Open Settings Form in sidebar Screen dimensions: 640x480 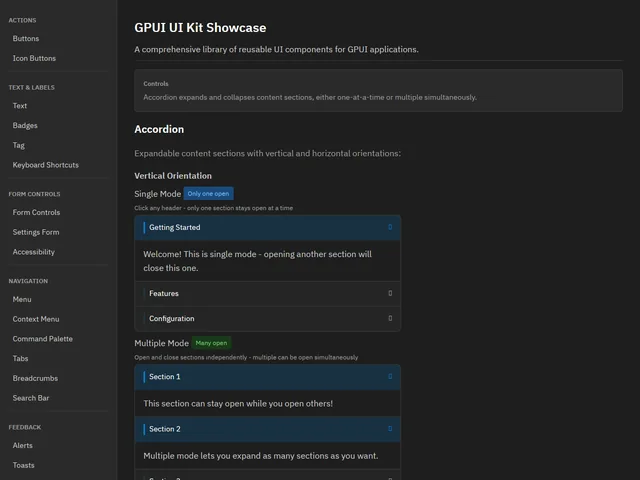tap(36, 232)
